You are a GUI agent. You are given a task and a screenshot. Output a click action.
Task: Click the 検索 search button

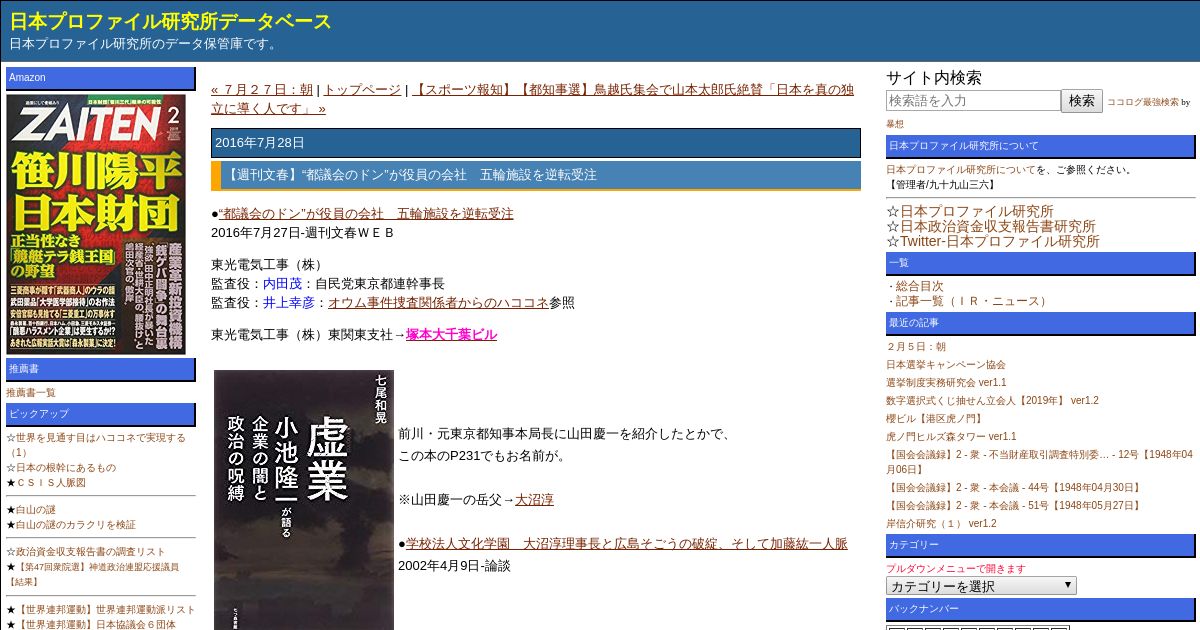click(x=1082, y=101)
